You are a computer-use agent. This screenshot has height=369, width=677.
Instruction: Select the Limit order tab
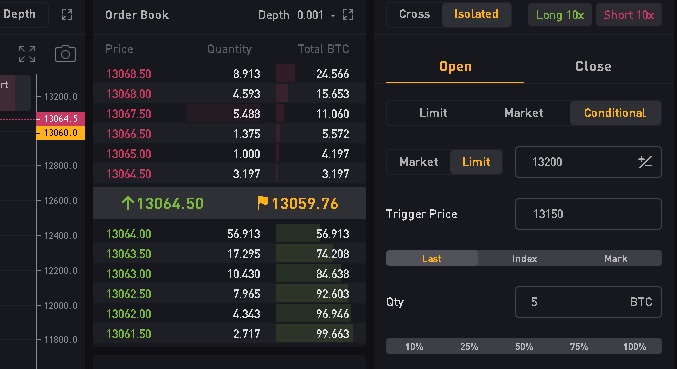[433, 113]
